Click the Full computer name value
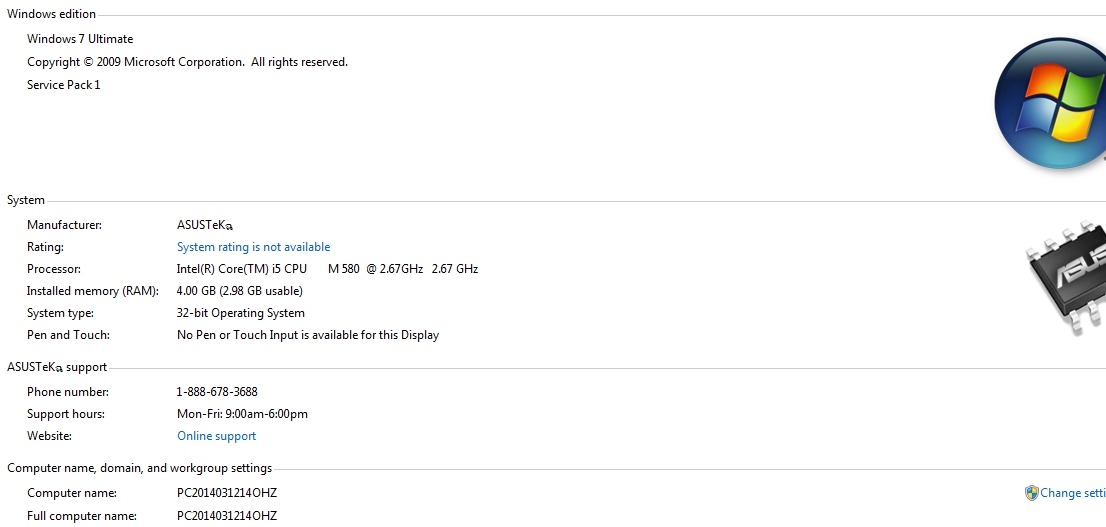The image size is (1106, 527). [227, 516]
